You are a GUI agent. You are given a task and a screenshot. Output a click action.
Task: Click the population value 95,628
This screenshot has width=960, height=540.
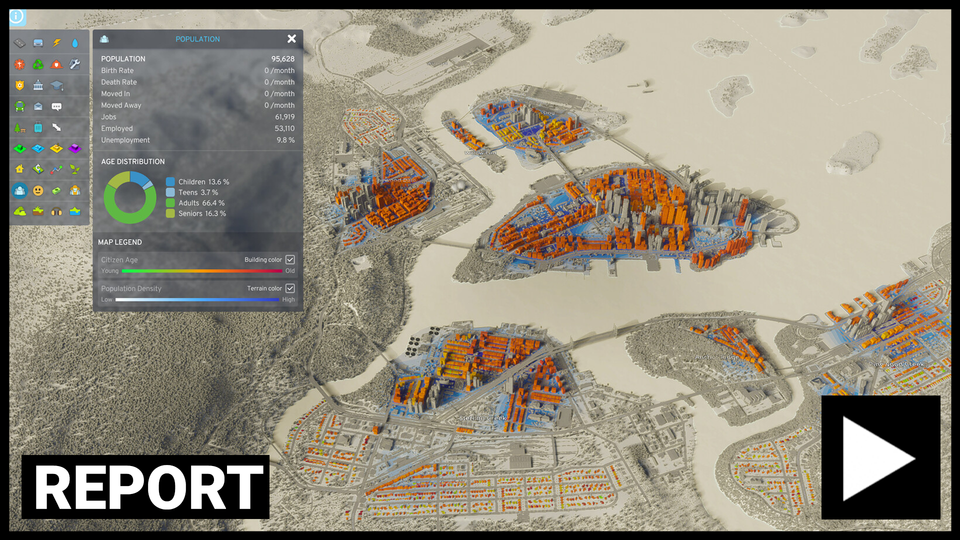(283, 59)
